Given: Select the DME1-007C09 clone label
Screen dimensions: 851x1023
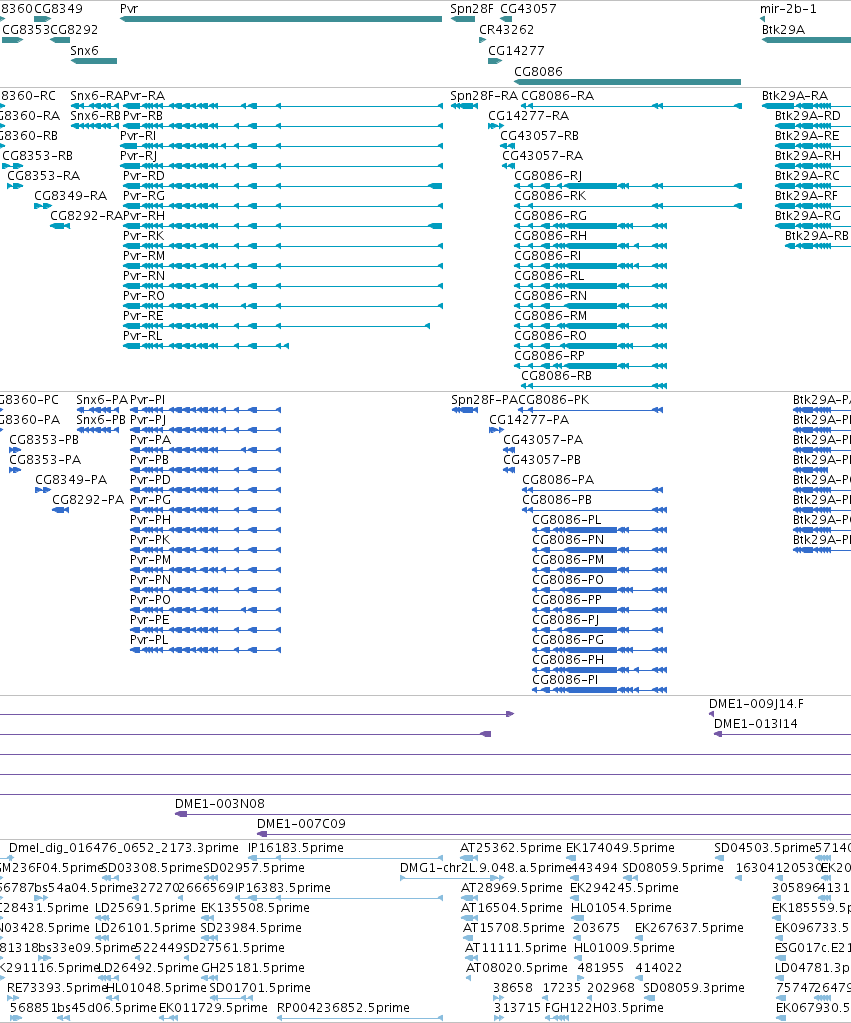Looking at the screenshot, I should 301,825.
